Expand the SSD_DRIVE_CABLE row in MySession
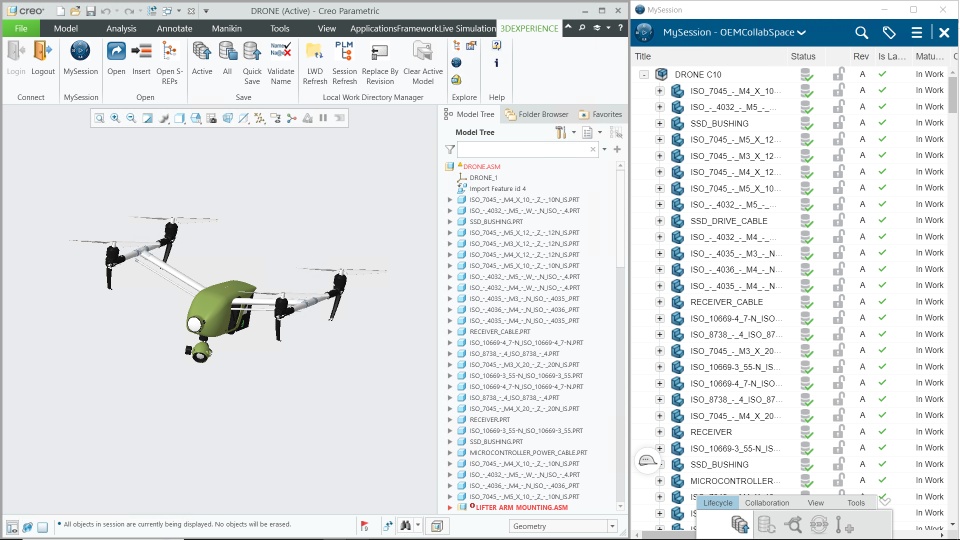 [x=659, y=221]
